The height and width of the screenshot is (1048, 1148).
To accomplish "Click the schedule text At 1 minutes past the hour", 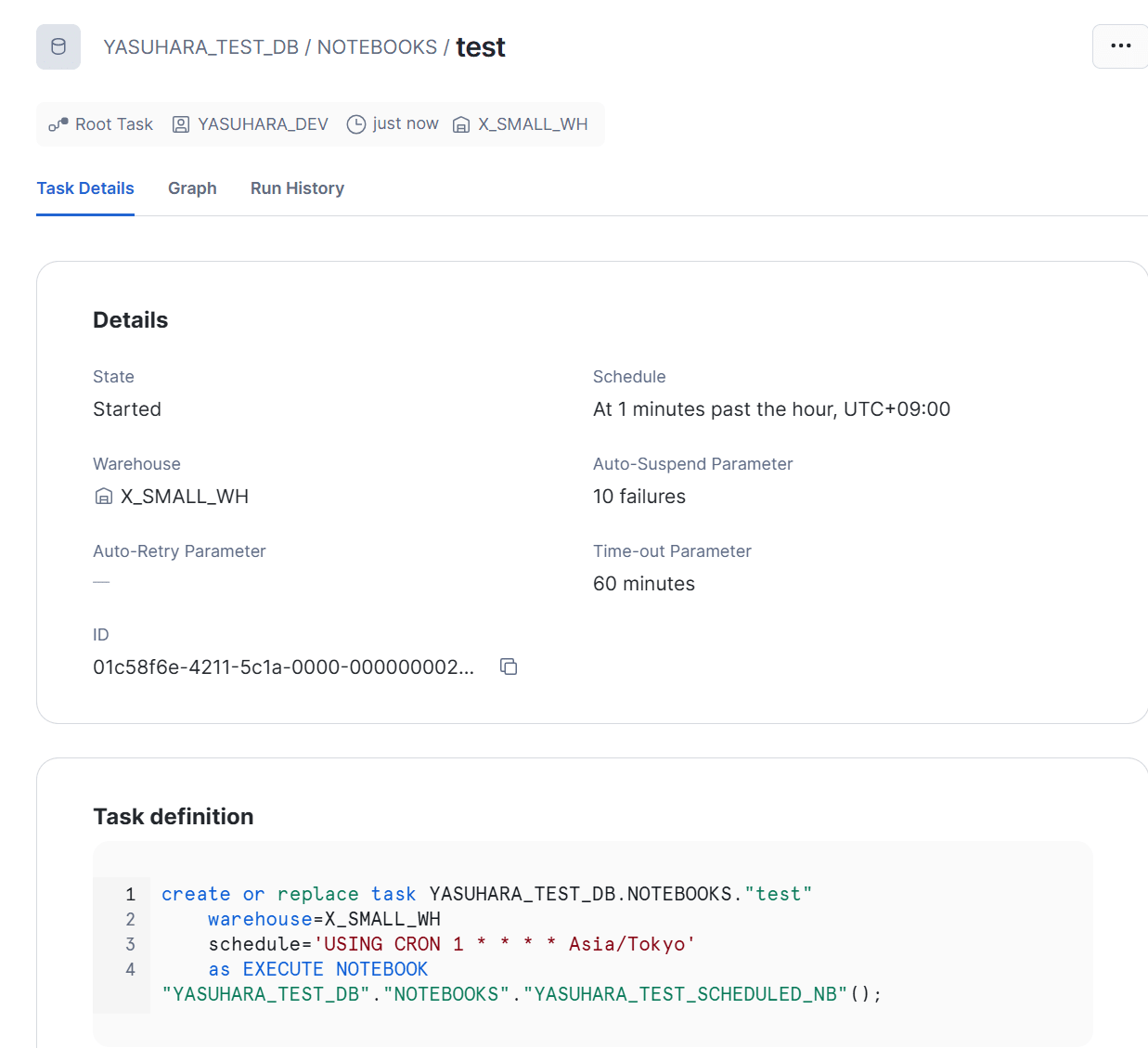I will click(772, 409).
